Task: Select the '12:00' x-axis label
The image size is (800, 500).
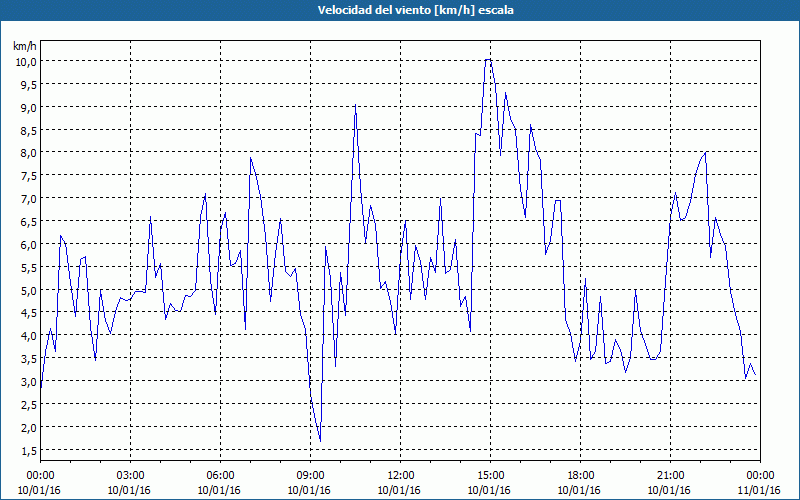Action: (401, 476)
